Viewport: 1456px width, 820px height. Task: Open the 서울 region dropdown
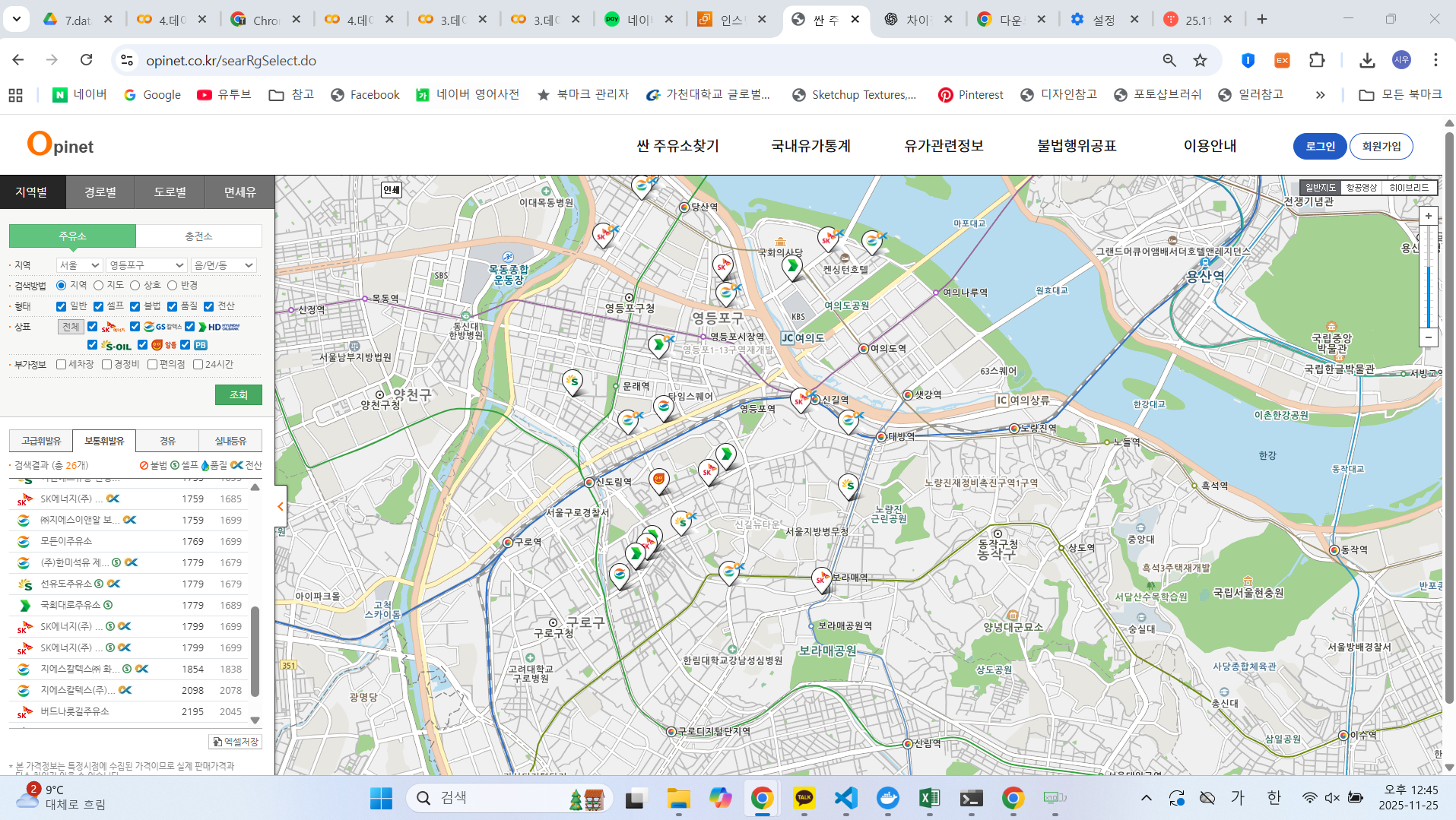79,265
